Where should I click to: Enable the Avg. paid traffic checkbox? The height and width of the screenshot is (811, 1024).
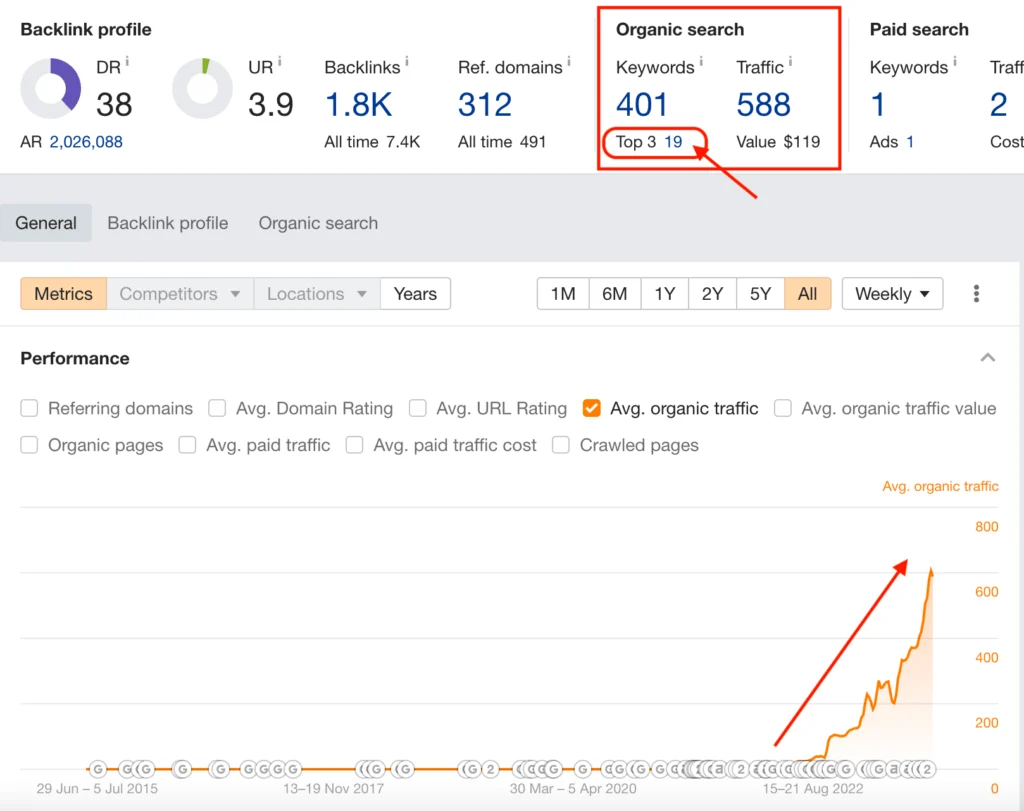coord(187,445)
